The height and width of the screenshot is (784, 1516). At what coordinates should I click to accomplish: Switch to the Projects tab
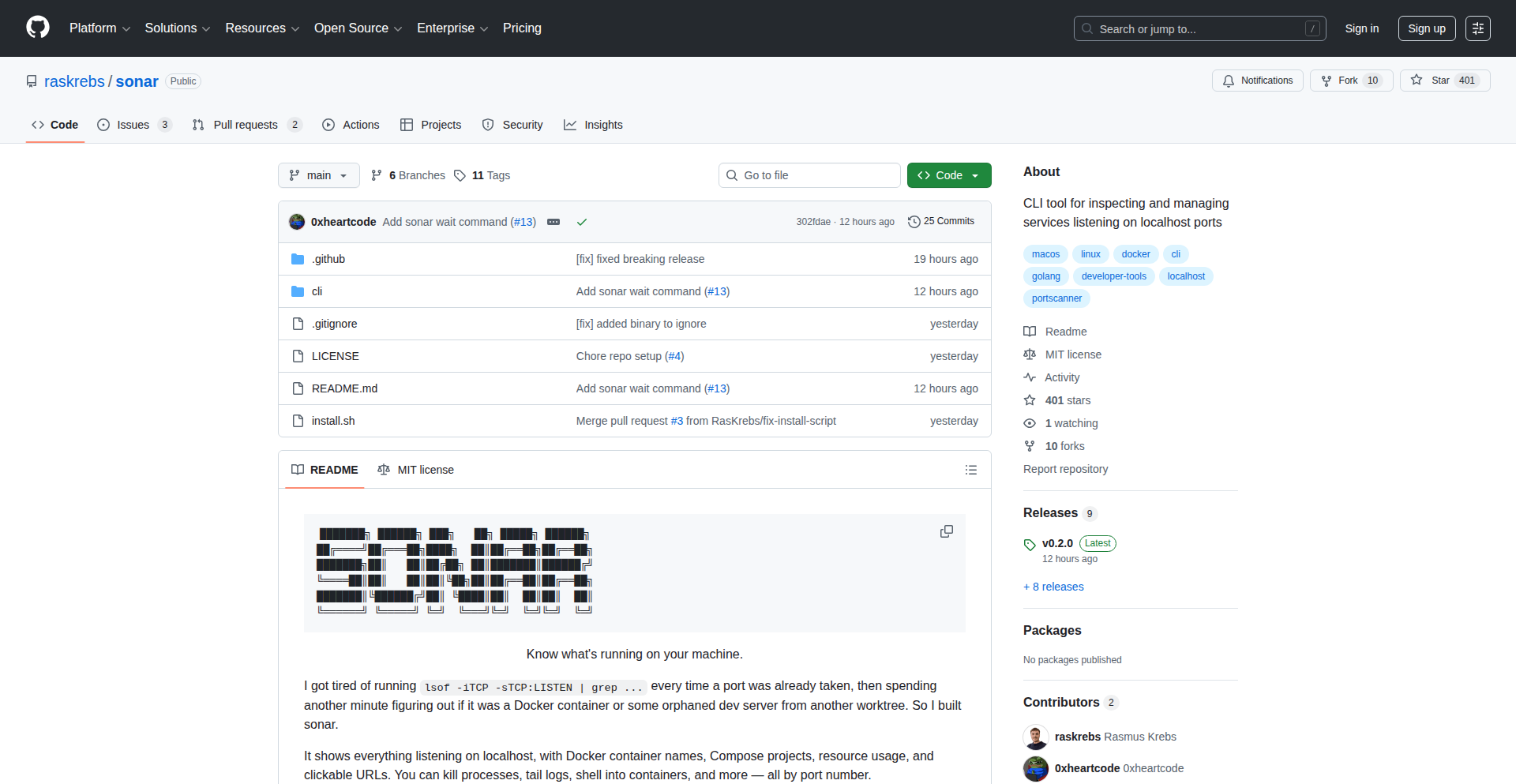point(430,125)
